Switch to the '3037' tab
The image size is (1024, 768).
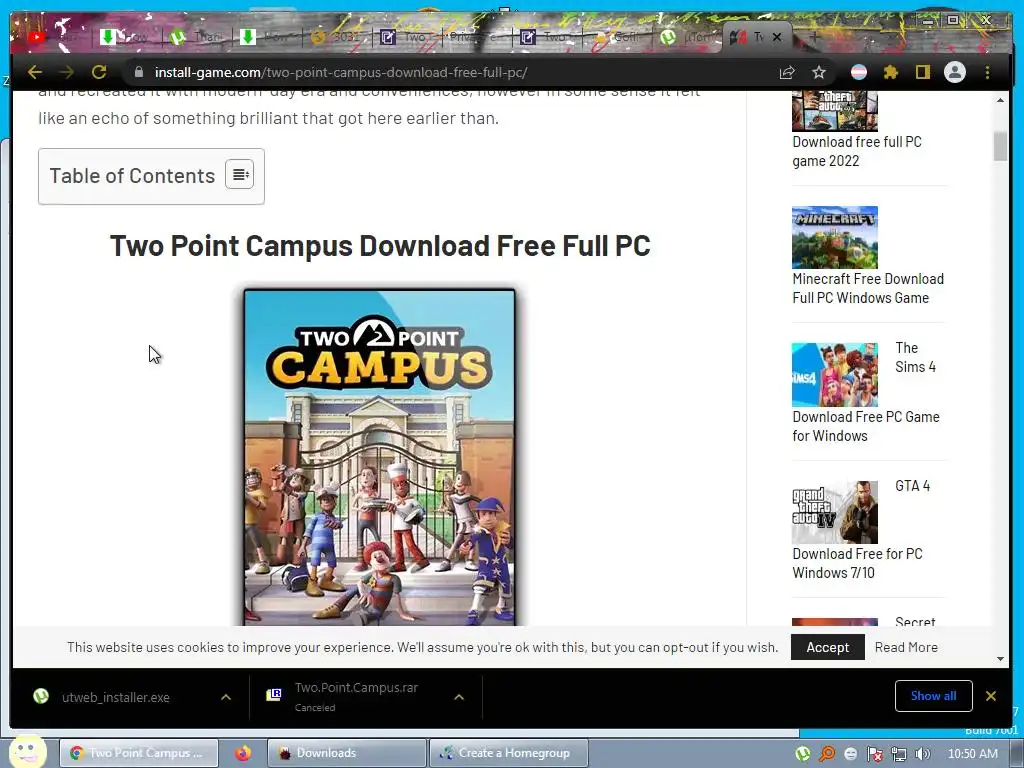coord(336,37)
